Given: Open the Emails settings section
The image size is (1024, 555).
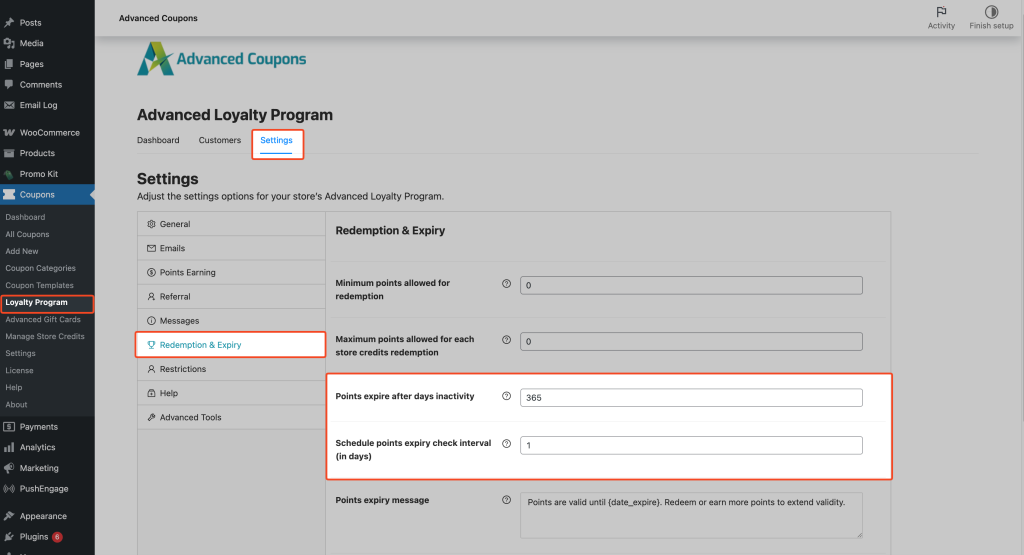Looking at the screenshot, I should tap(231, 248).
